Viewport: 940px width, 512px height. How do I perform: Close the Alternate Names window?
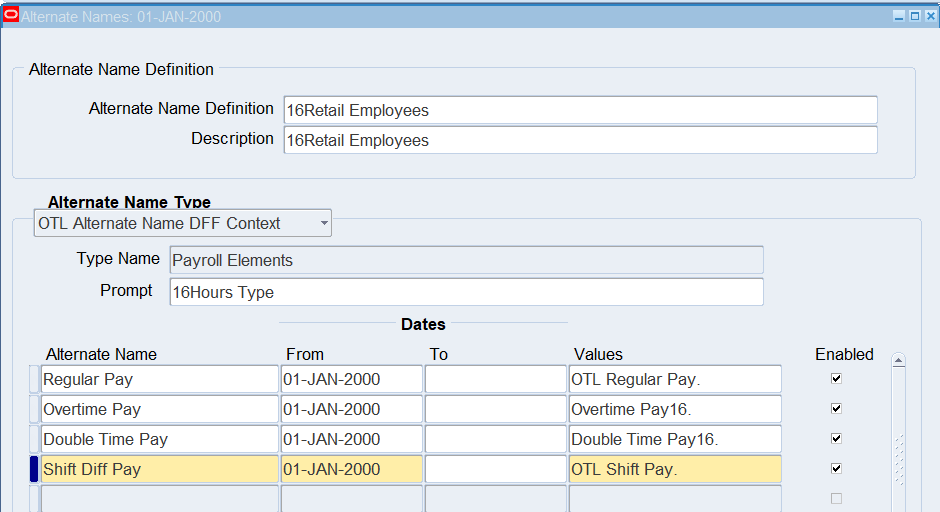[x=929, y=16]
